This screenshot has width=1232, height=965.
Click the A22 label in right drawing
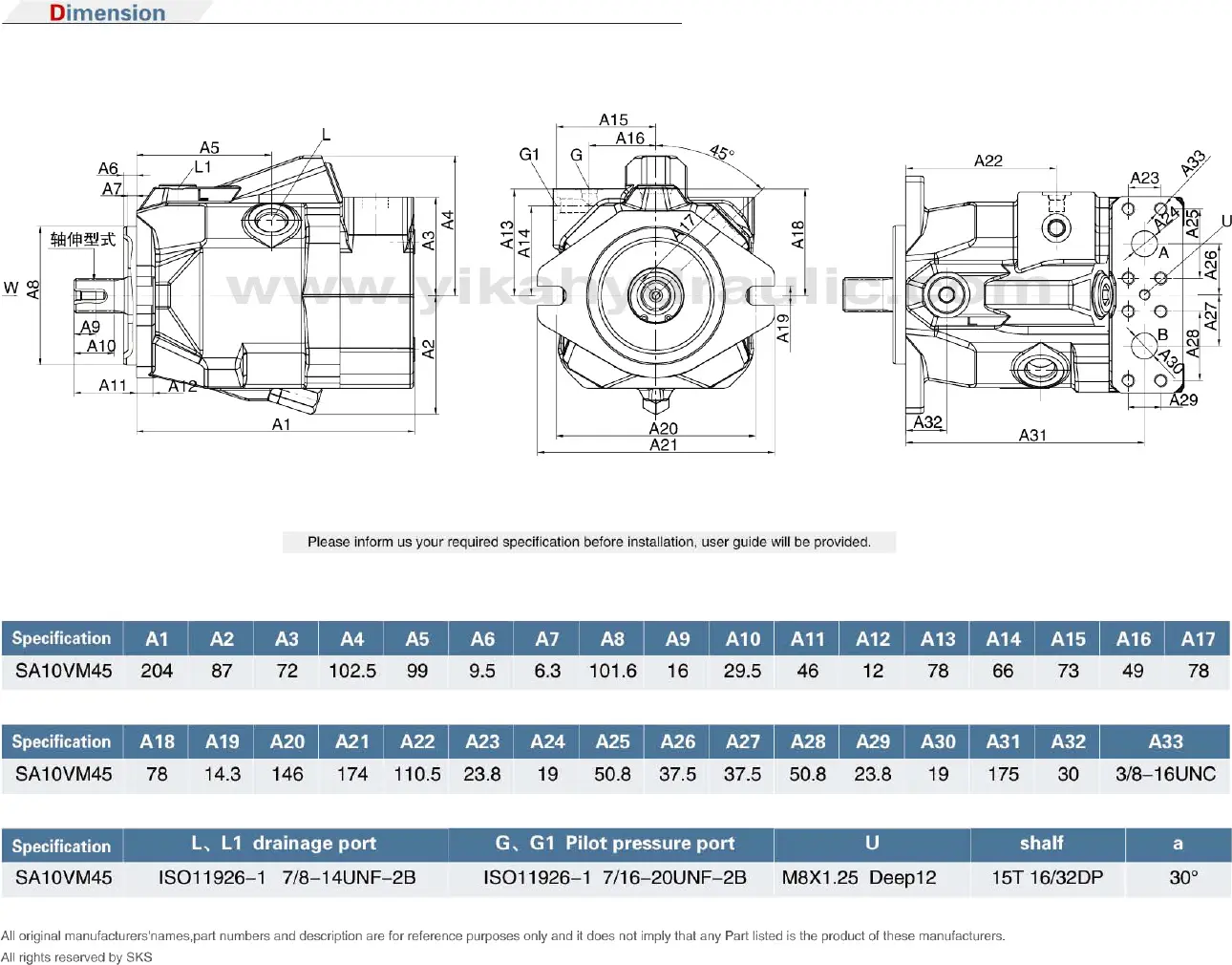click(x=988, y=161)
